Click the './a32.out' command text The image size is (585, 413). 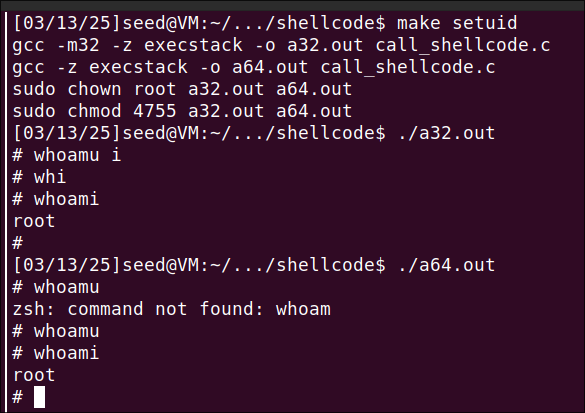[x=446, y=133]
